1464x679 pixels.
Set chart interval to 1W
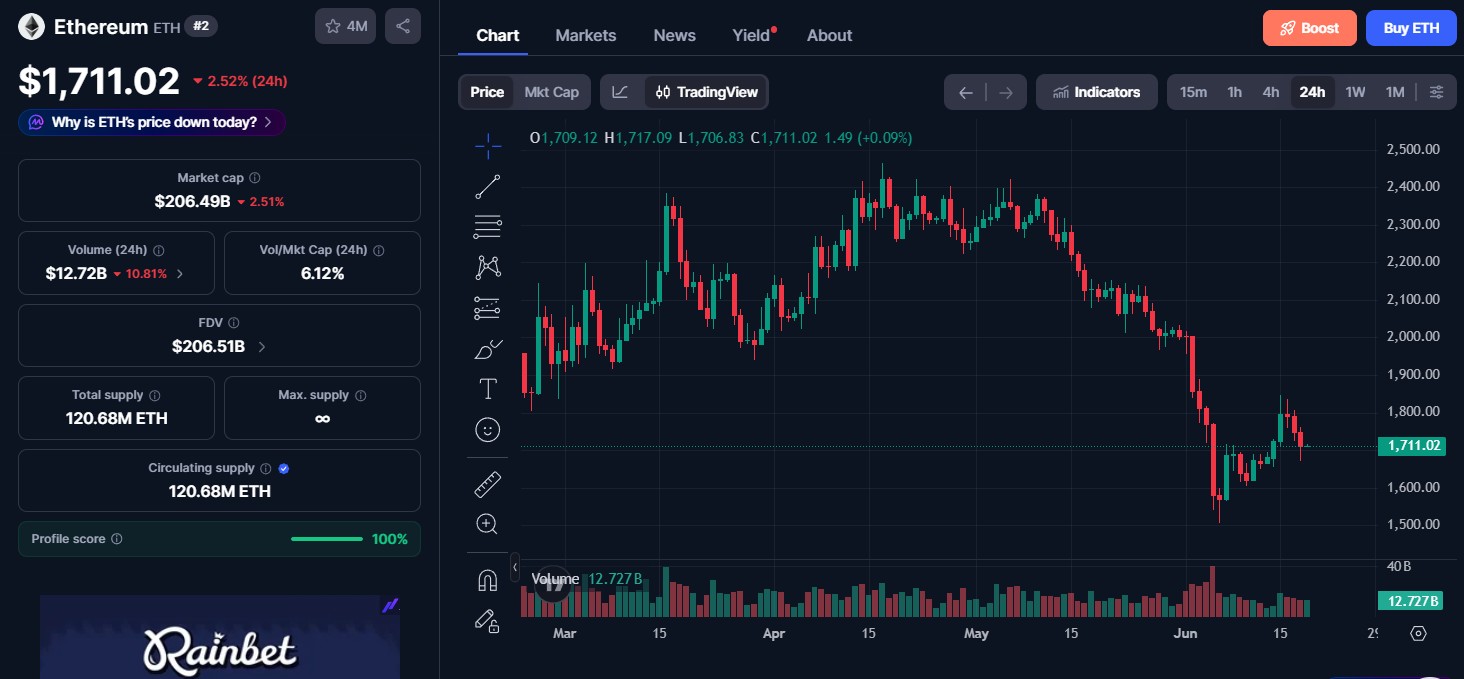pyautogui.click(x=1355, y=92)
